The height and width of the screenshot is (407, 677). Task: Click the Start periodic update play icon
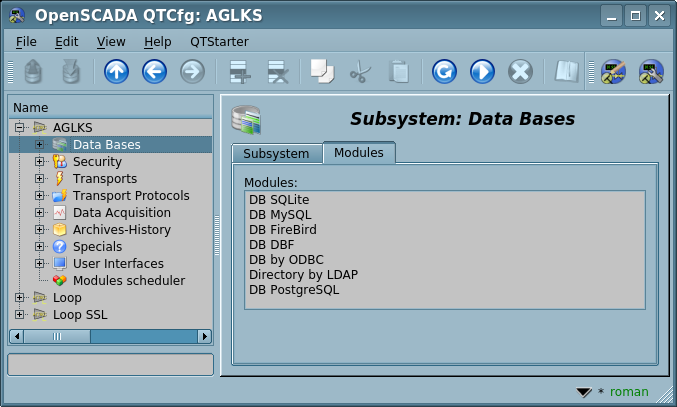(x=482, y=72)
